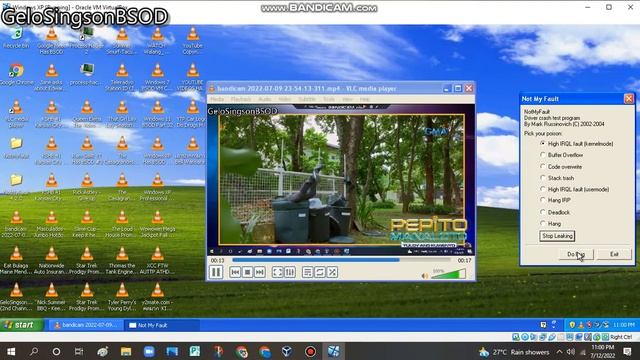This screenshot has width=640, height=360.
Task: Open Zoom from host taskbar
Action: (x=149, y=351)
